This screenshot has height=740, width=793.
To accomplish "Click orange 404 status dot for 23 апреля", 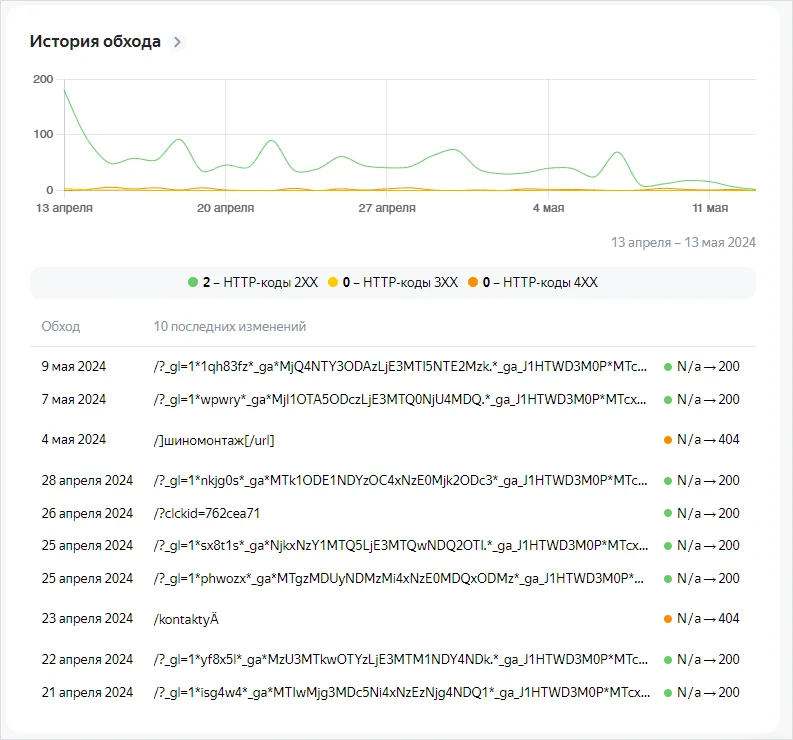I will [668, 619].
